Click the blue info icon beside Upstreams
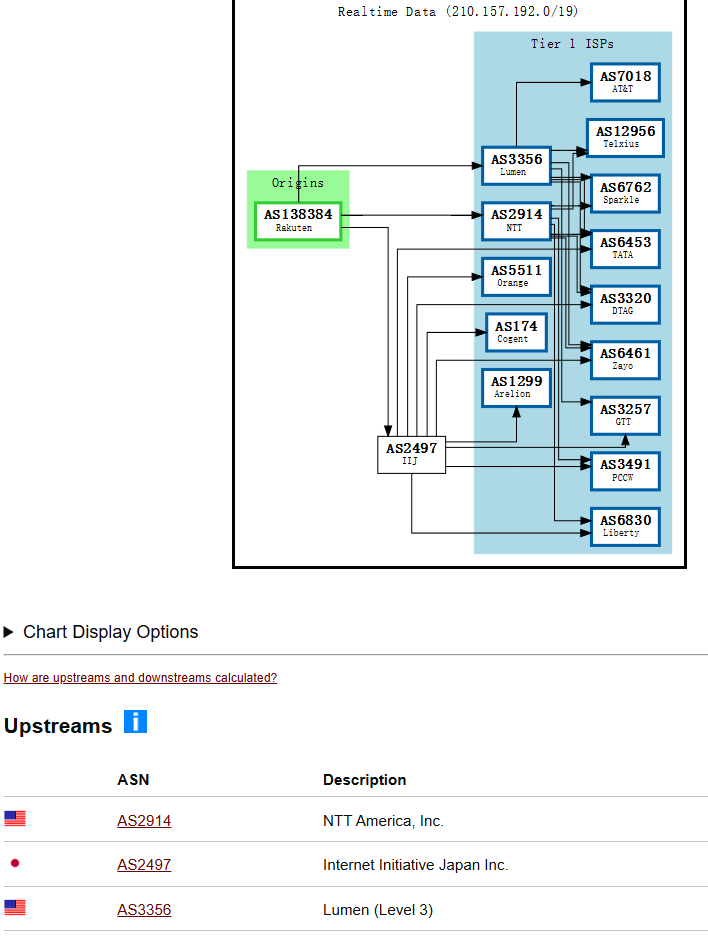This screenshot has width=708, height=937. (x=135, y=721)
